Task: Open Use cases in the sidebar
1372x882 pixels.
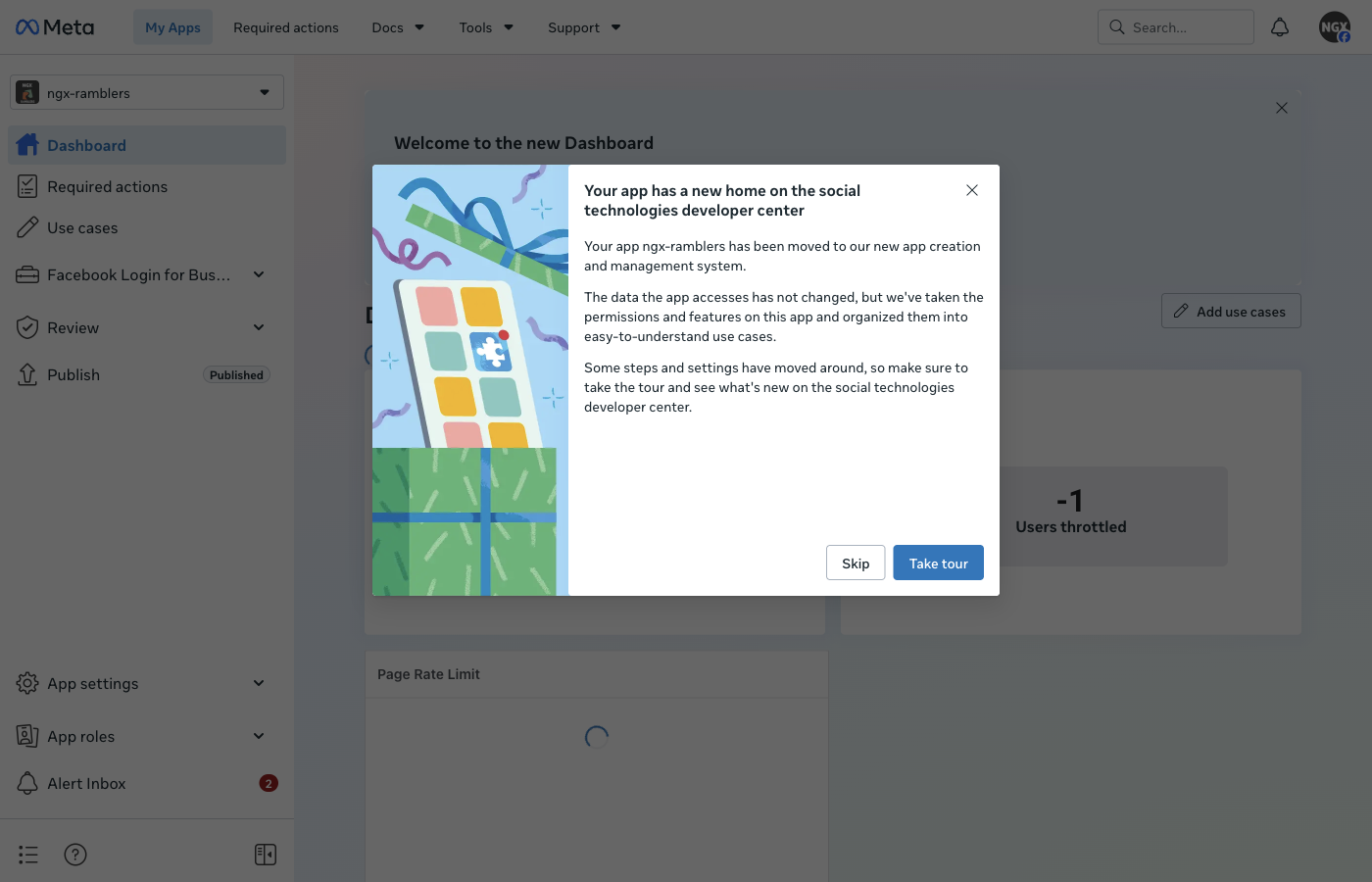Action: pos(147,227)
